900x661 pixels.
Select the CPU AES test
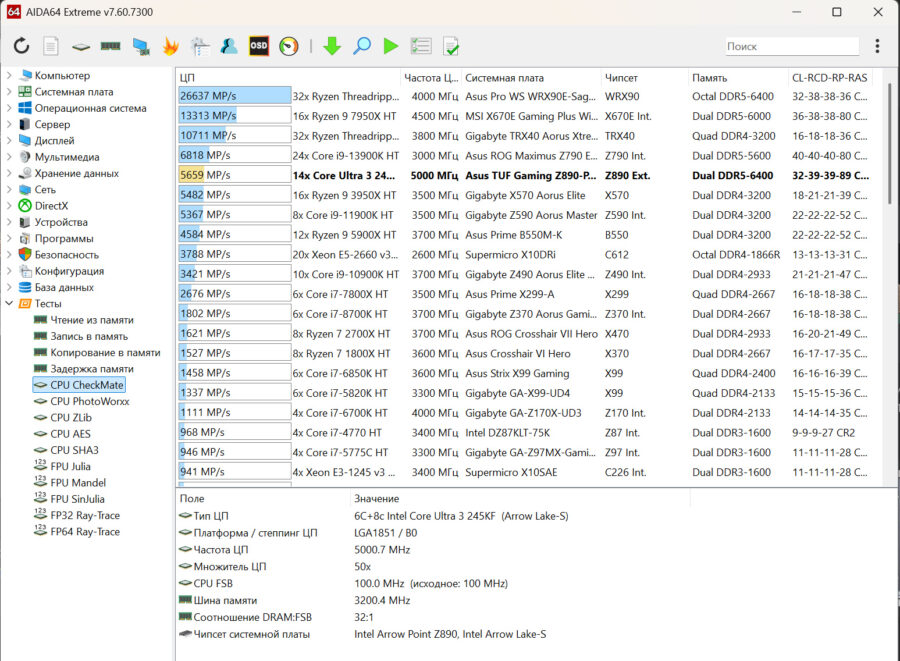click(x=70, y=434)
